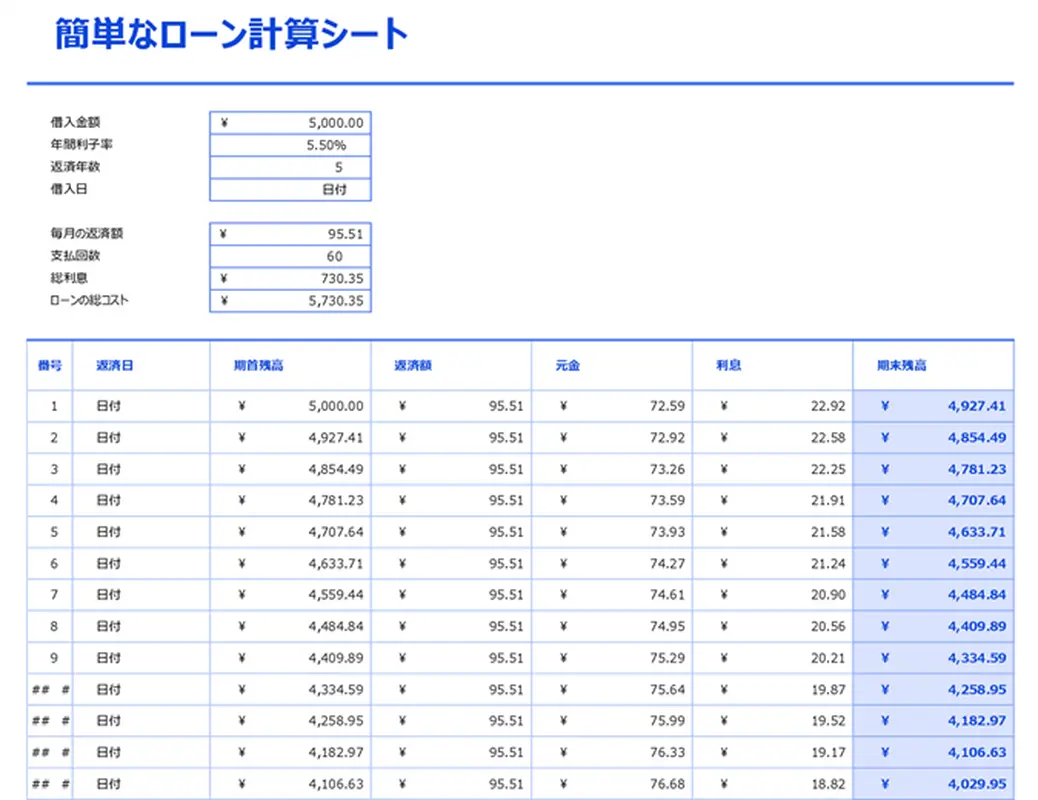
Task: Click the 総利息 cell showing 730.35
Action: 290,278
